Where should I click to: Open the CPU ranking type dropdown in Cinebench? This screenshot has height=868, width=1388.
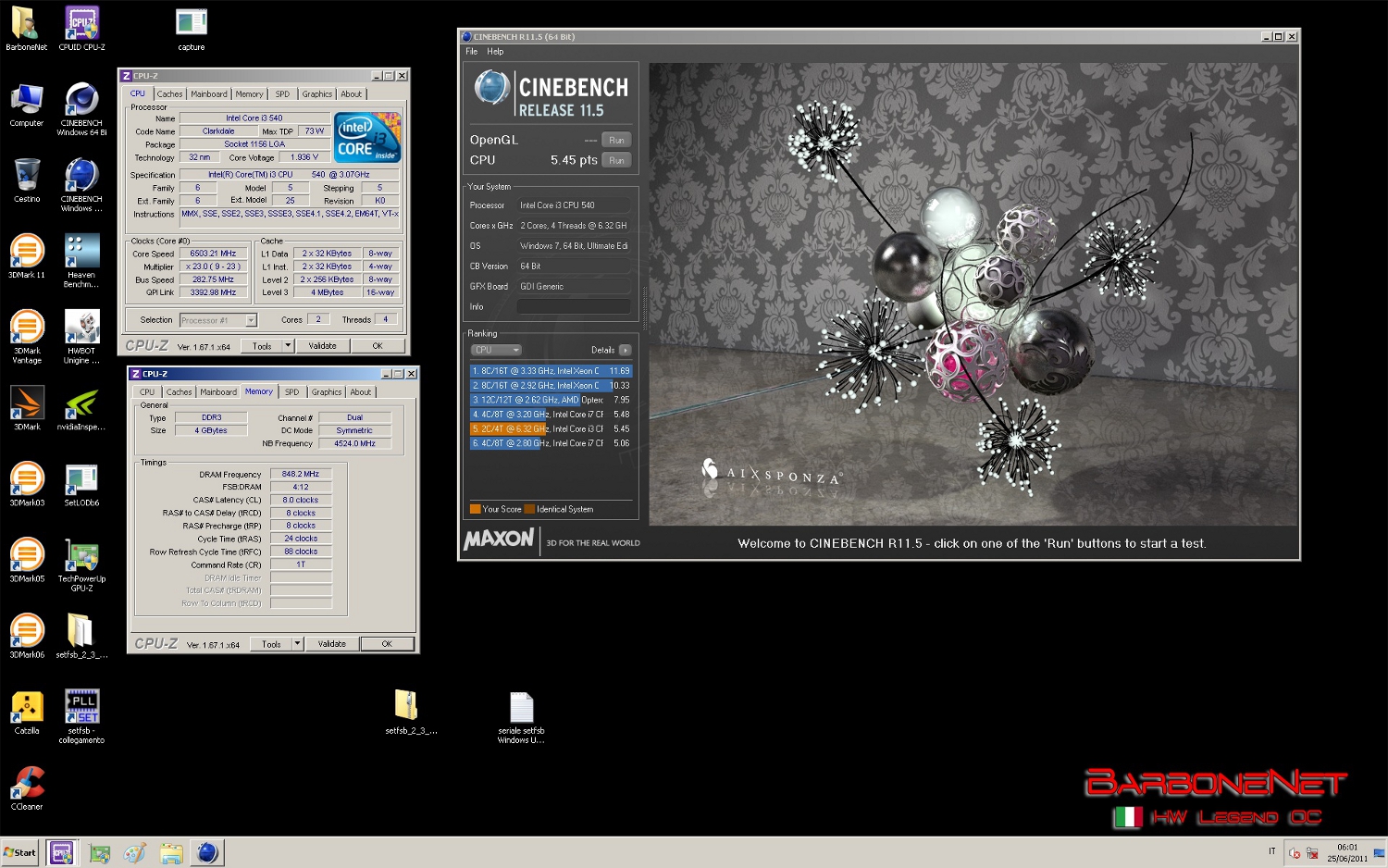(496, 350)
